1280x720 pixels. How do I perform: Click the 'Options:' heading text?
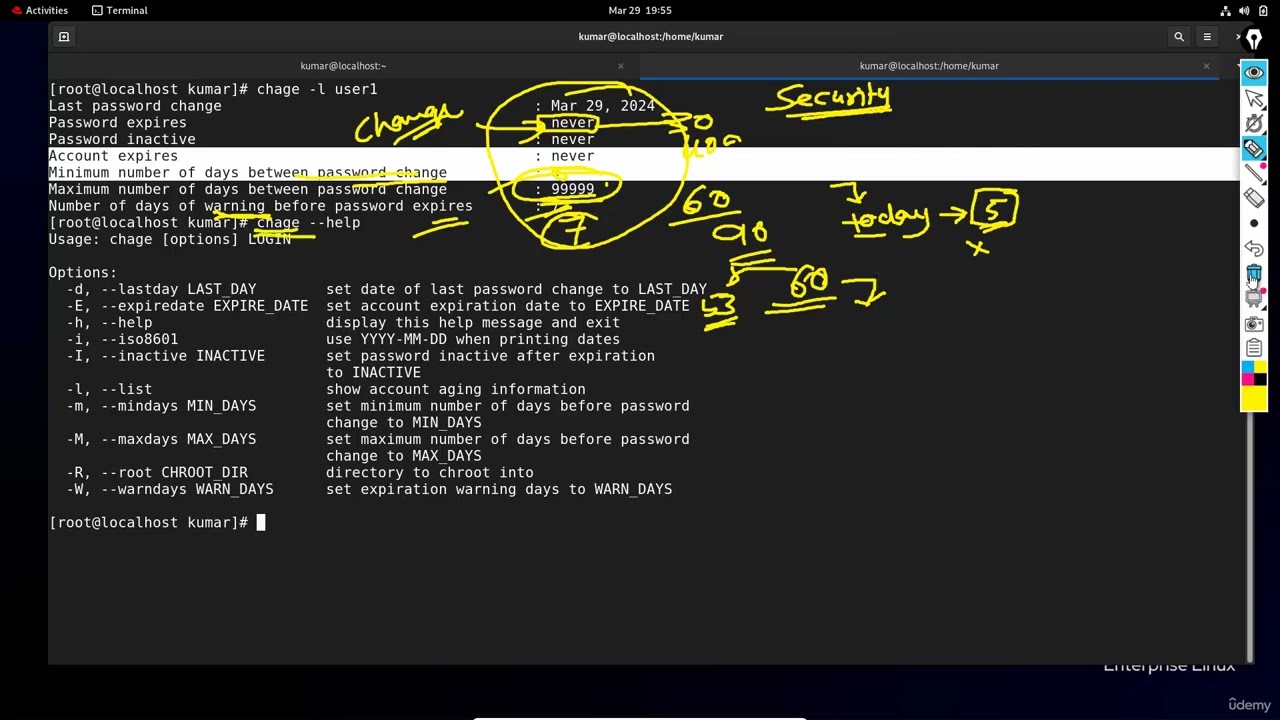pos(83,273)
